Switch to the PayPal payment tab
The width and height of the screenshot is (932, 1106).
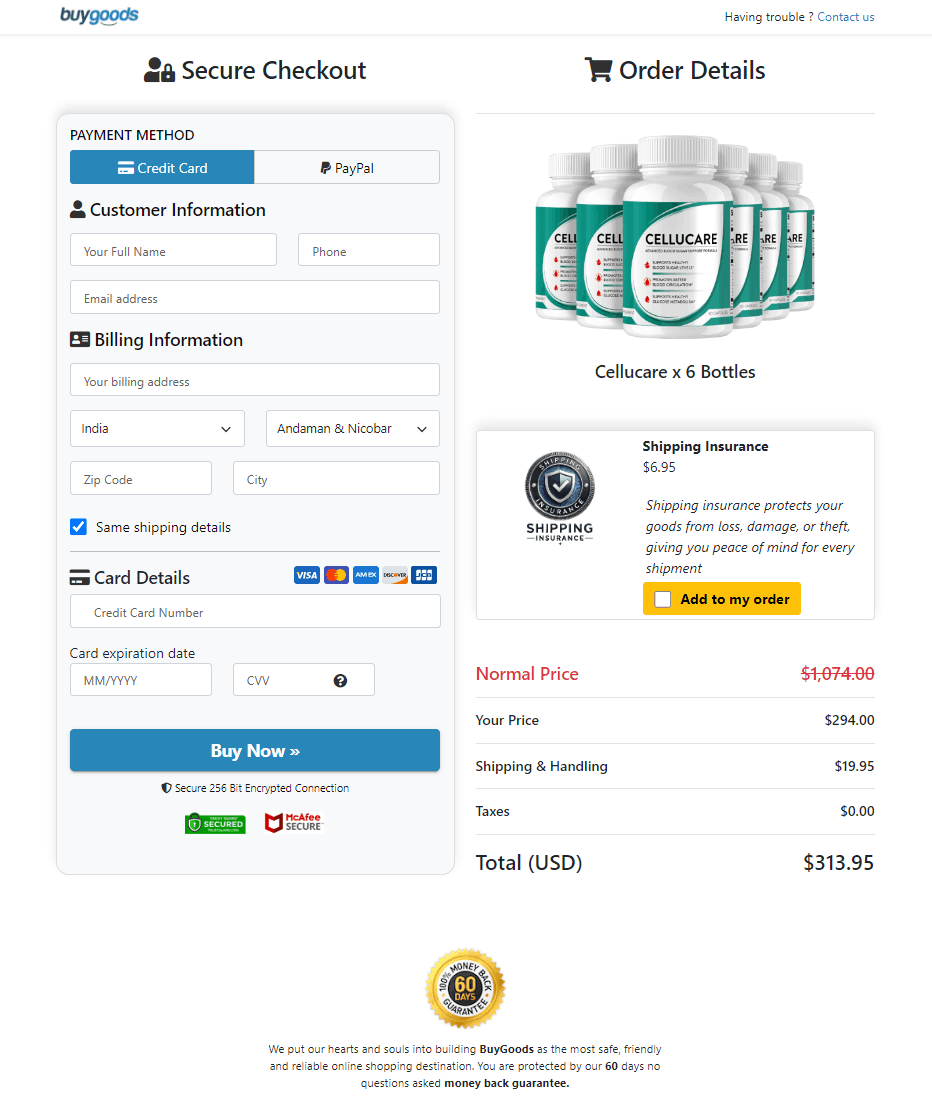pyautogui.click(x=347, y=167)
